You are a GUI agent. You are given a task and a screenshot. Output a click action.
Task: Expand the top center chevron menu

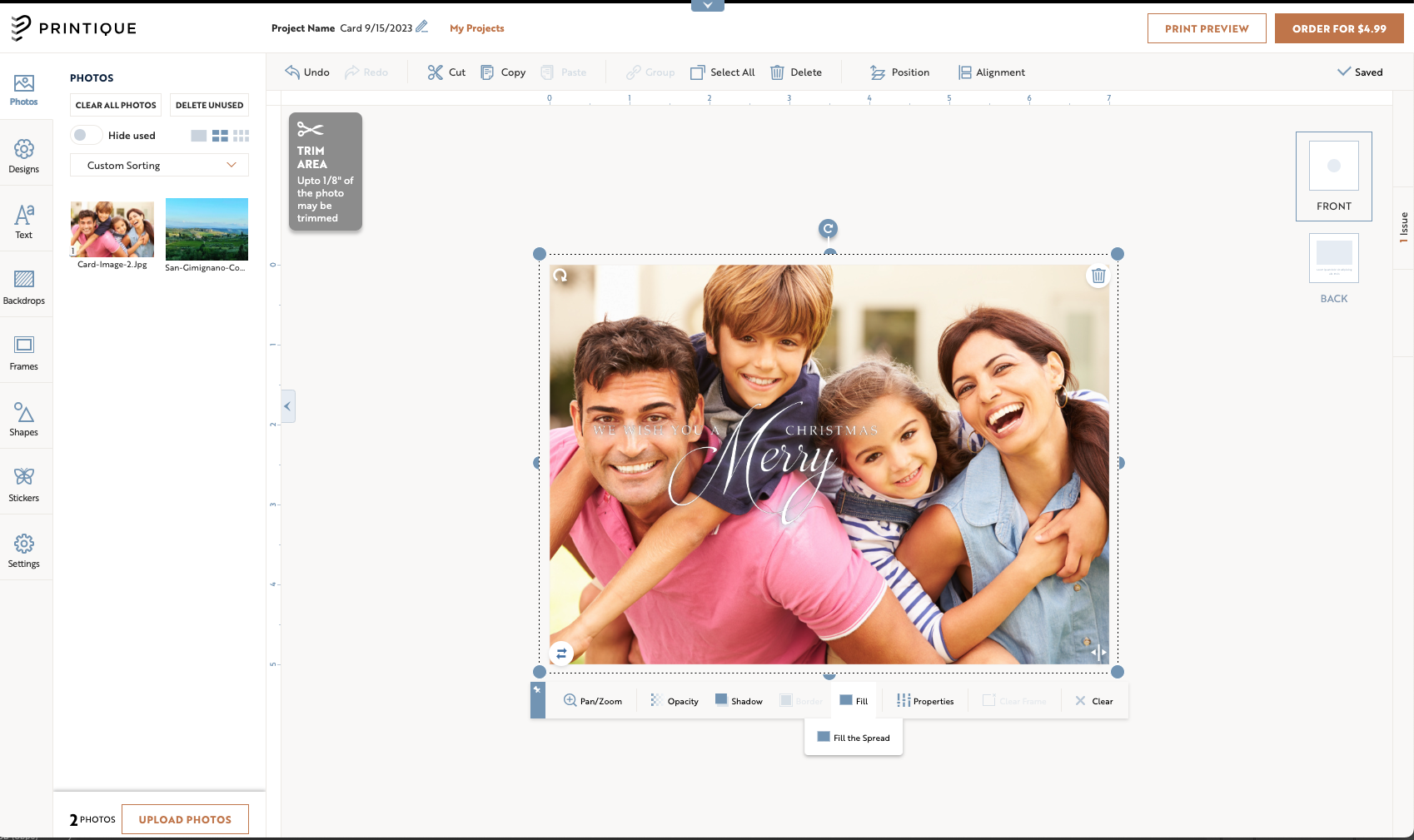pyautogui.click(x=707, y=5)
